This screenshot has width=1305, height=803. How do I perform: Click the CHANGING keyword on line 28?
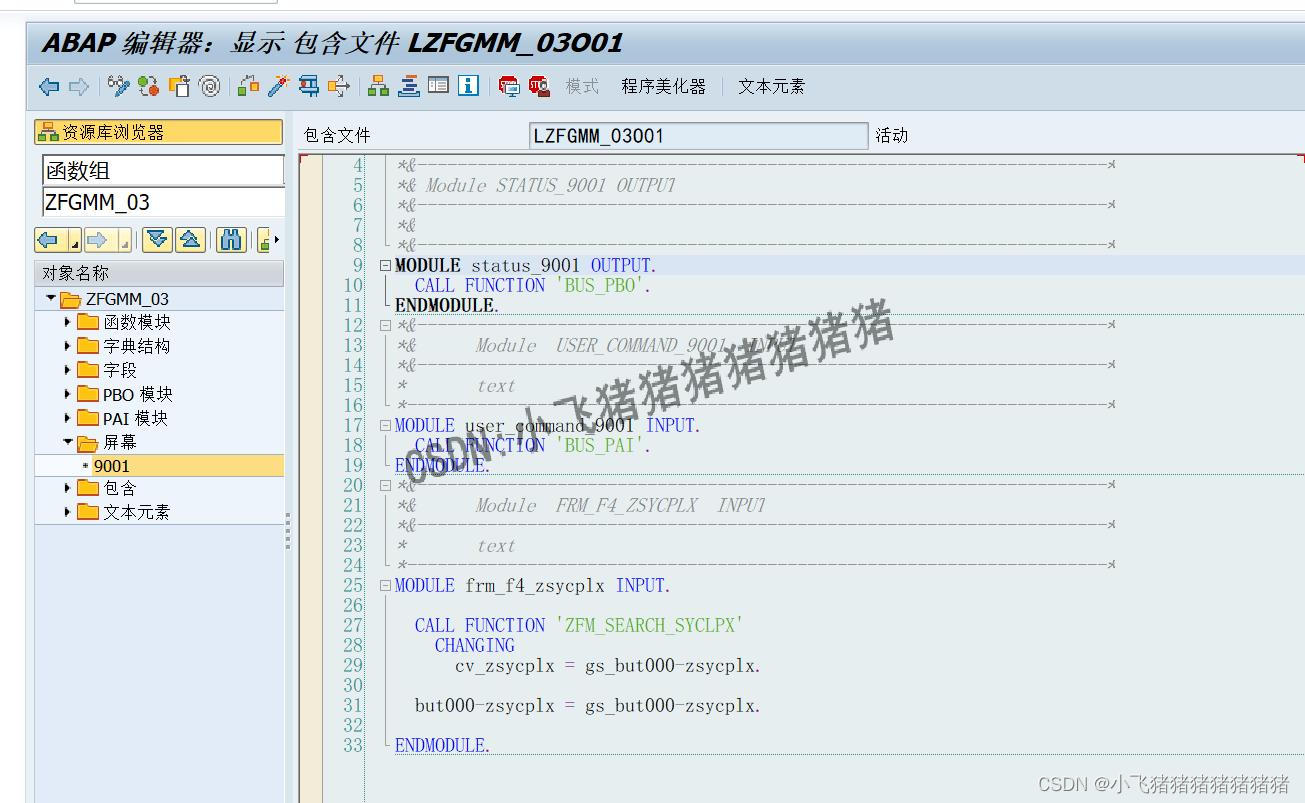coord(474,646)
